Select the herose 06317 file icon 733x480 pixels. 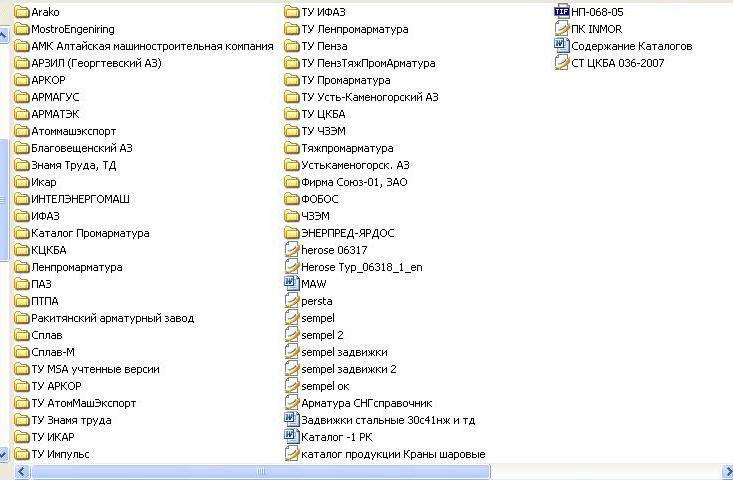pos(292,250)
